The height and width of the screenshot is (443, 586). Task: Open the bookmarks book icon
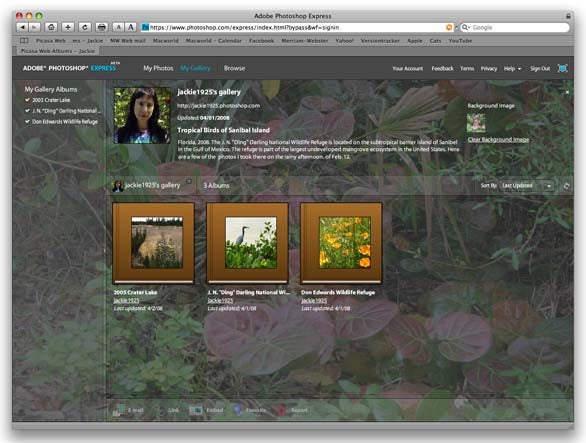coord(24,40)
